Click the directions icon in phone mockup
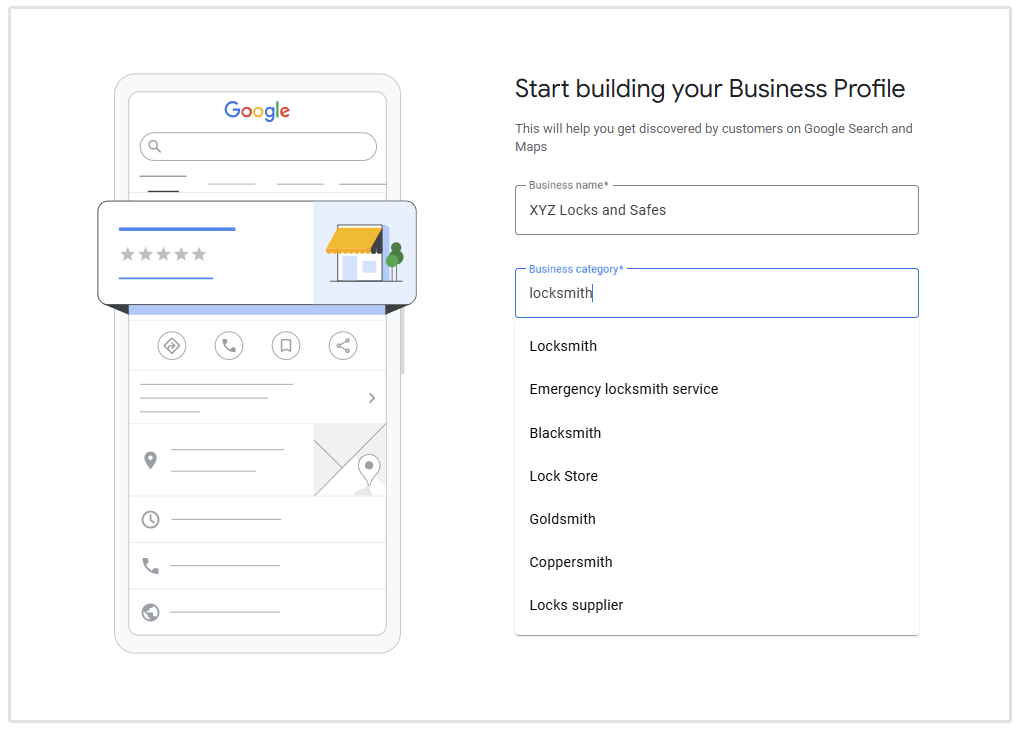The width and height of the screenshot is (1020, 730). click(x=172, y=346)
